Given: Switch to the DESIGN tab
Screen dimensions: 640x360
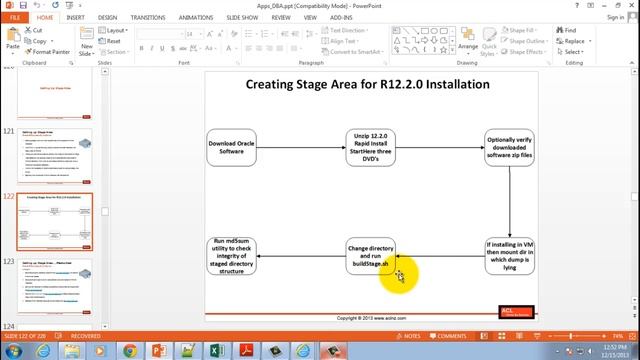Looking at the screenshot, I should click(107, 18).
